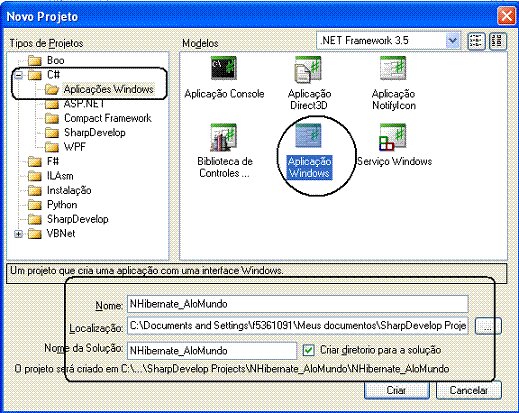Select the Compact Framework project type

(x=98, y=118)
